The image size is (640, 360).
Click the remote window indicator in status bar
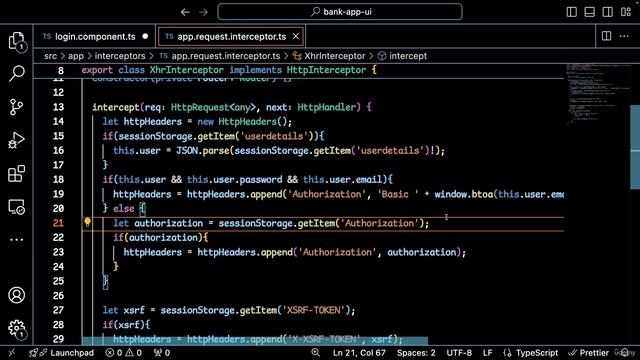pyautogui.click(x=11, y=353)
